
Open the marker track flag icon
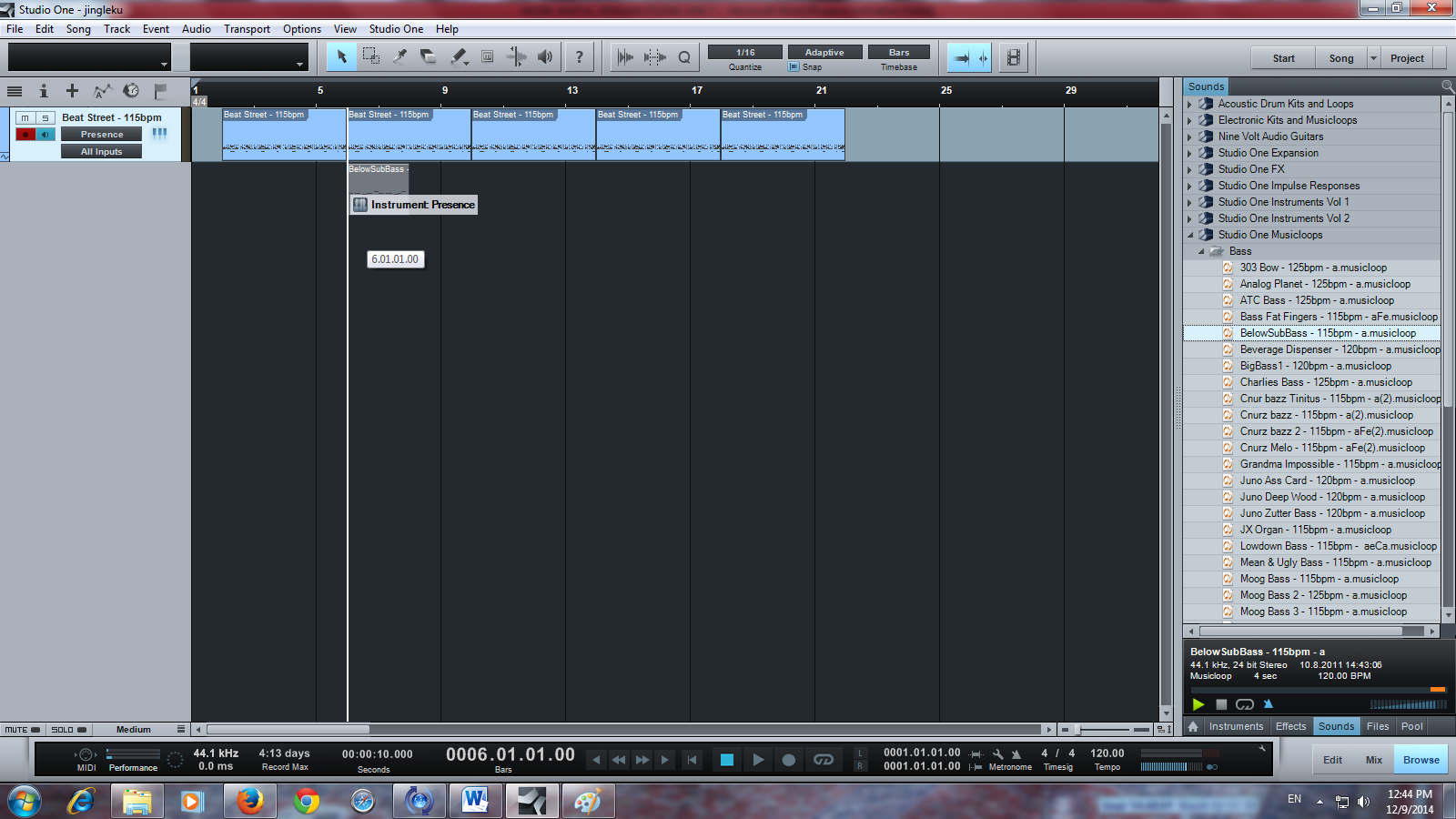pos(160,91)
